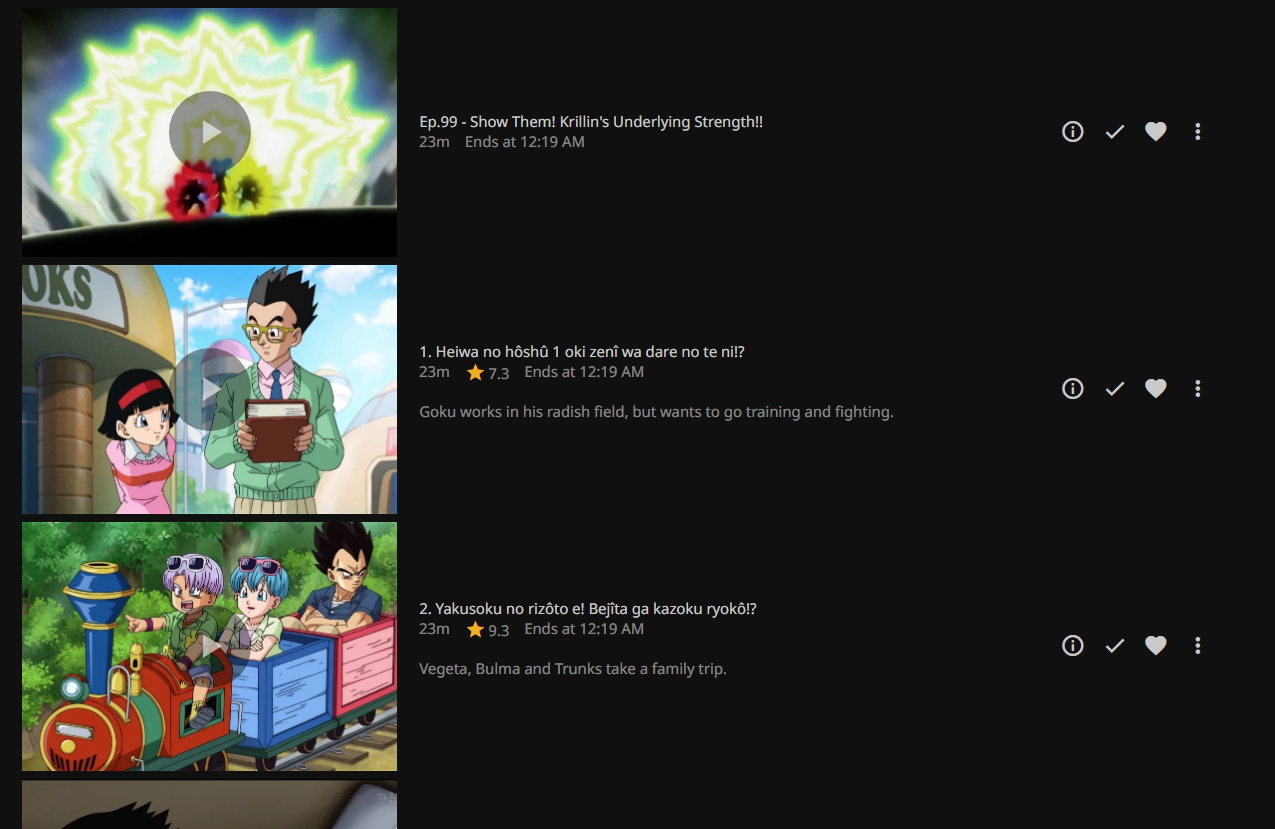Show info for Heiwa no hôshû episode

tap(1073, 388)
